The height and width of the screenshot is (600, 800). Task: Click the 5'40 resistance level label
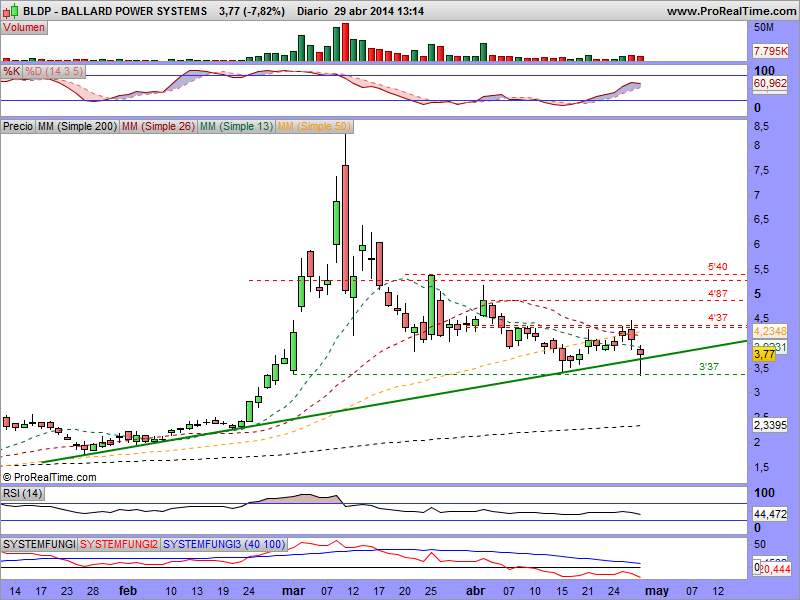point(717,266)
